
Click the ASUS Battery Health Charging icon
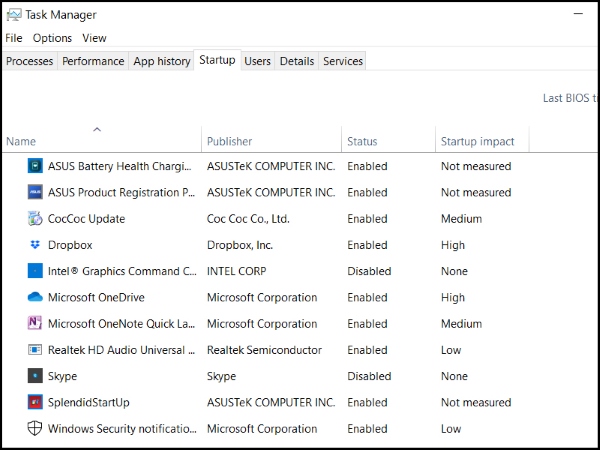[x=36, y=166]
